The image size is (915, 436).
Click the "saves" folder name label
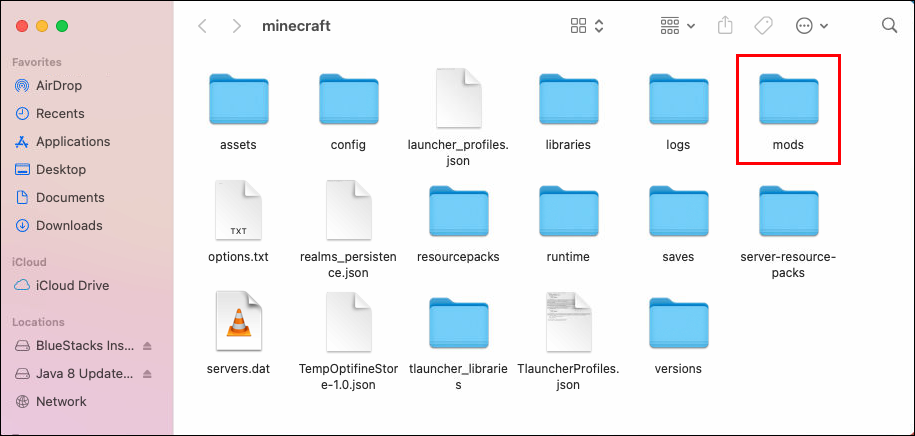pos(678,257)
